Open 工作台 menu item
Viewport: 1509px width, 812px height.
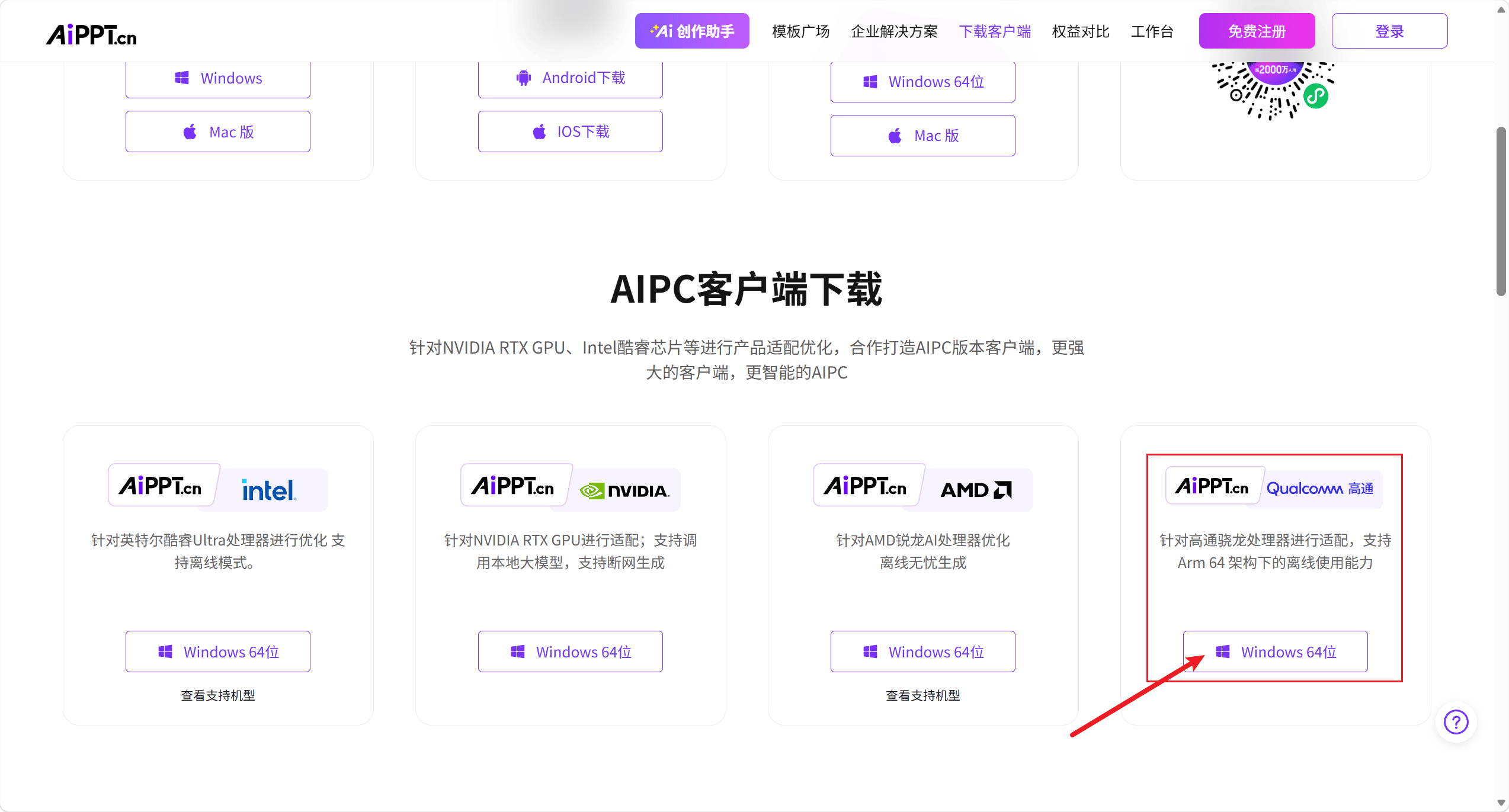tap(1152, 31)
